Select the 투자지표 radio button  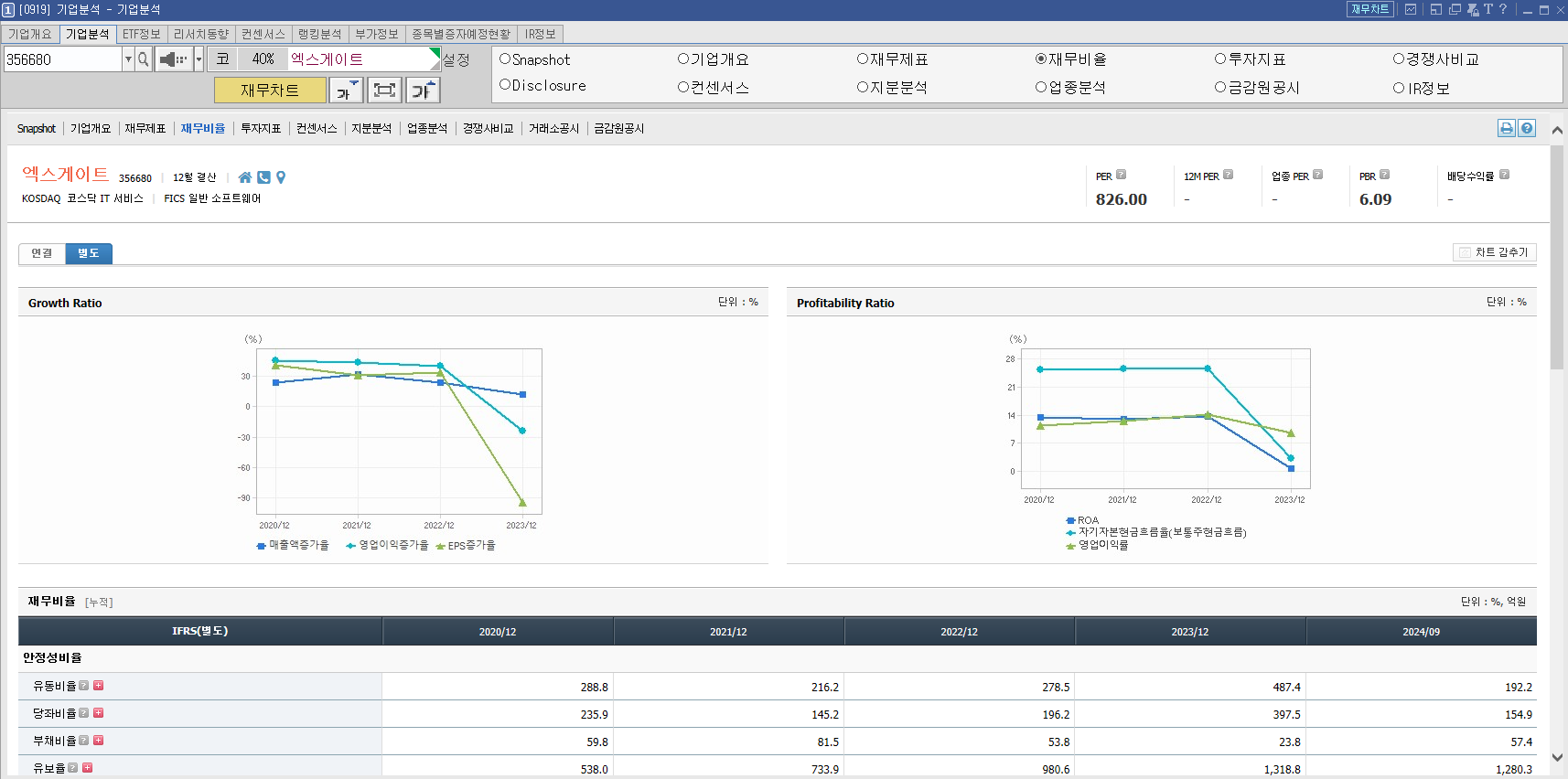coord(1220,59)
